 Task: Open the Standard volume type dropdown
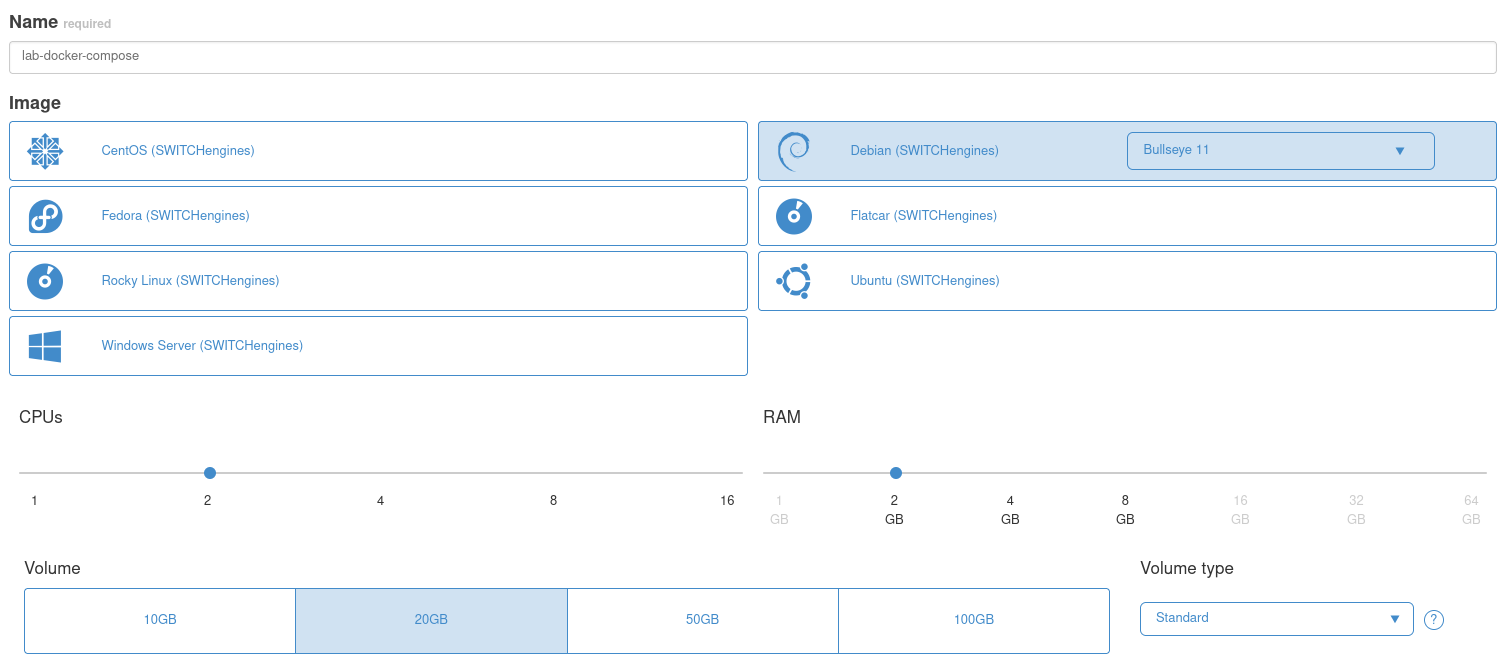[x=1276, y=619]
